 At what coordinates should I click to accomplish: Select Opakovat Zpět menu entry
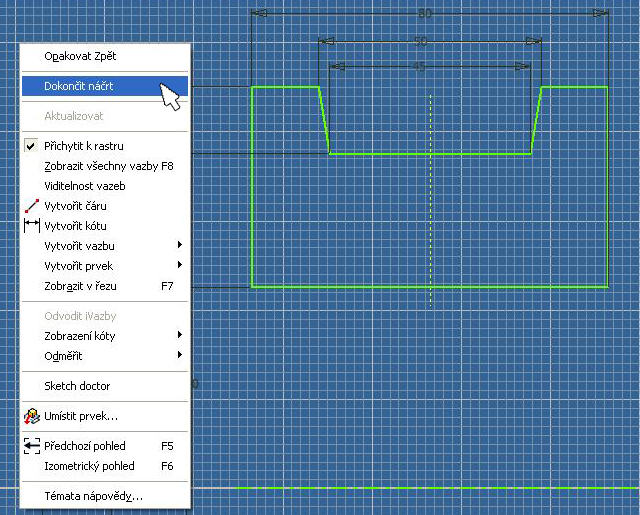[105, 56]
